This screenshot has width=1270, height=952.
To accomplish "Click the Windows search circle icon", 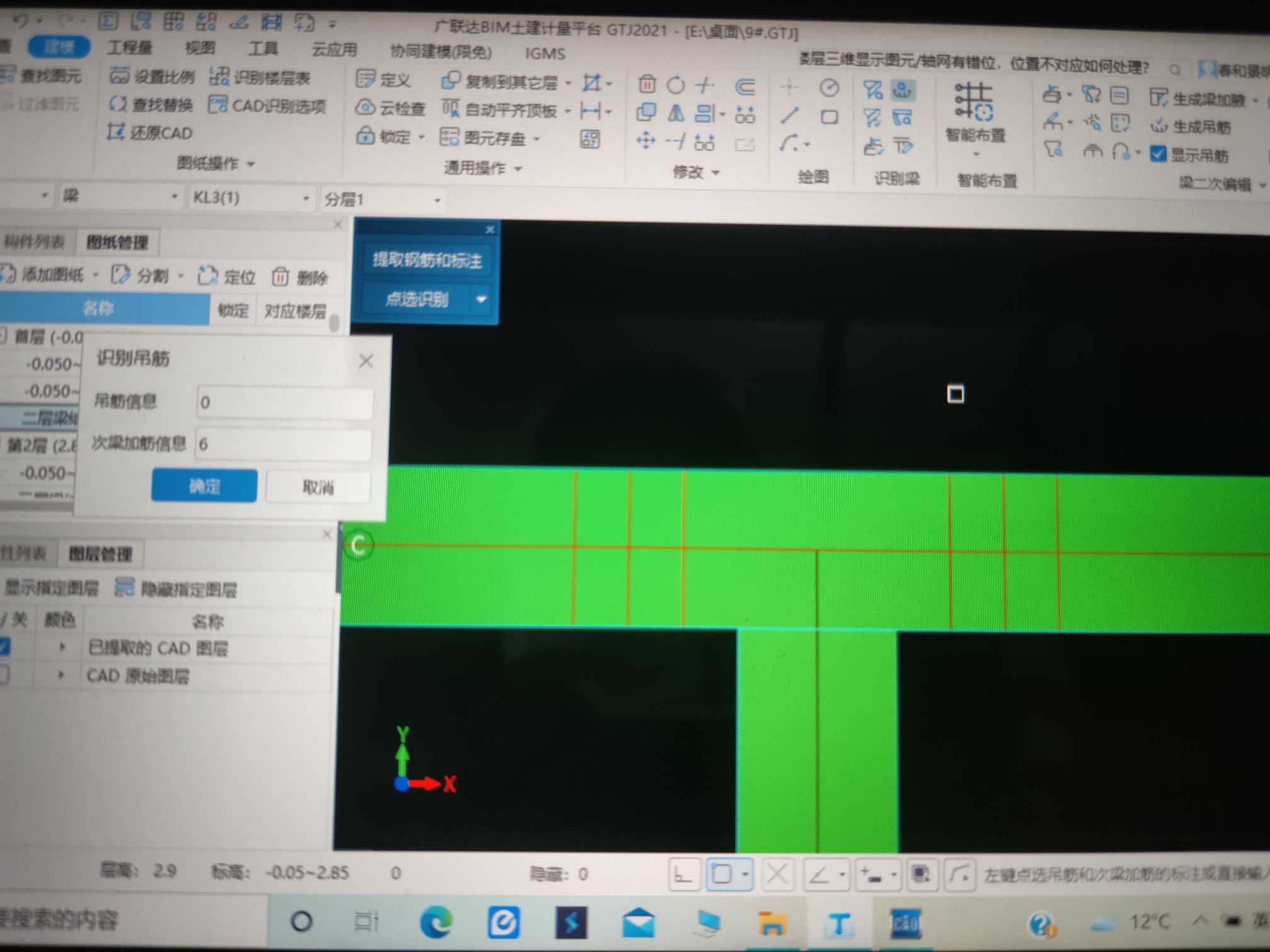I will coord(301,921).
